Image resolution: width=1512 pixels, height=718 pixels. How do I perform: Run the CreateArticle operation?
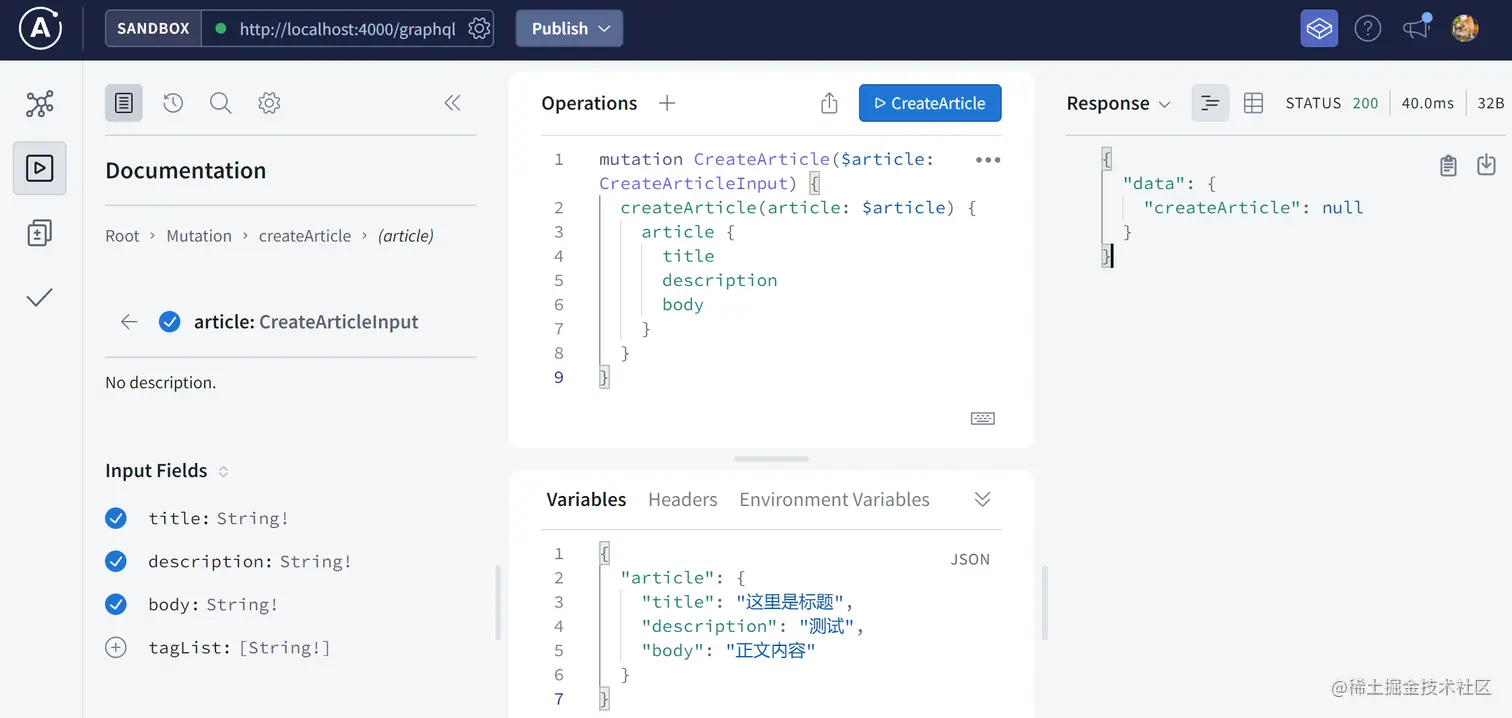pyautogui.click(x=930, y=103)
